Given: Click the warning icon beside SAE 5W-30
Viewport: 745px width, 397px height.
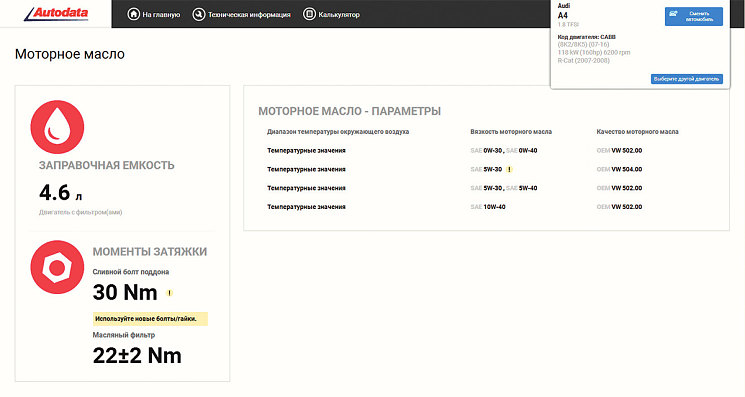Looking at the screenshot, I should pos(509,169).
